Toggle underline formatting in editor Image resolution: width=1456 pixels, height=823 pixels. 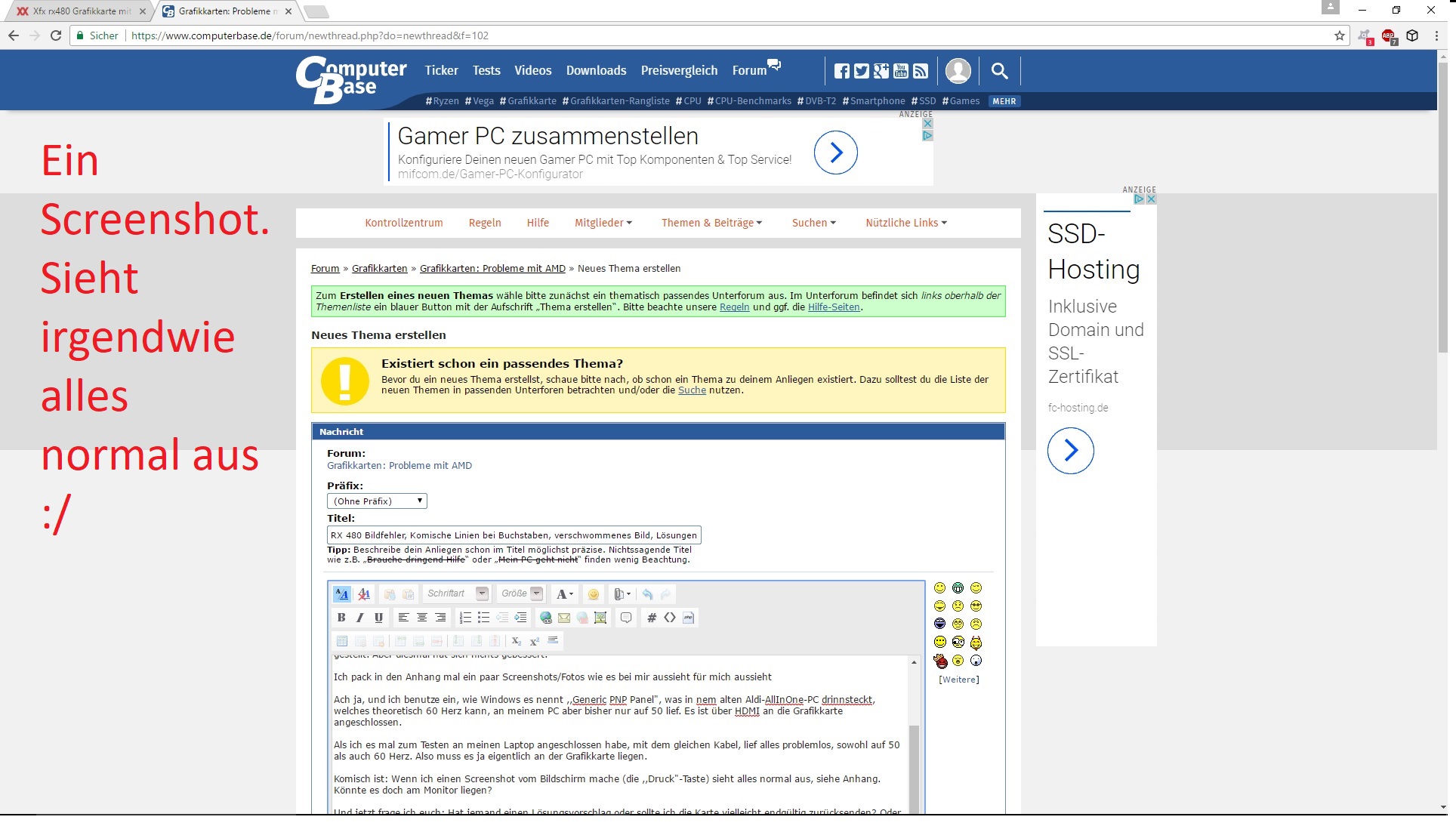click(378, 618)
